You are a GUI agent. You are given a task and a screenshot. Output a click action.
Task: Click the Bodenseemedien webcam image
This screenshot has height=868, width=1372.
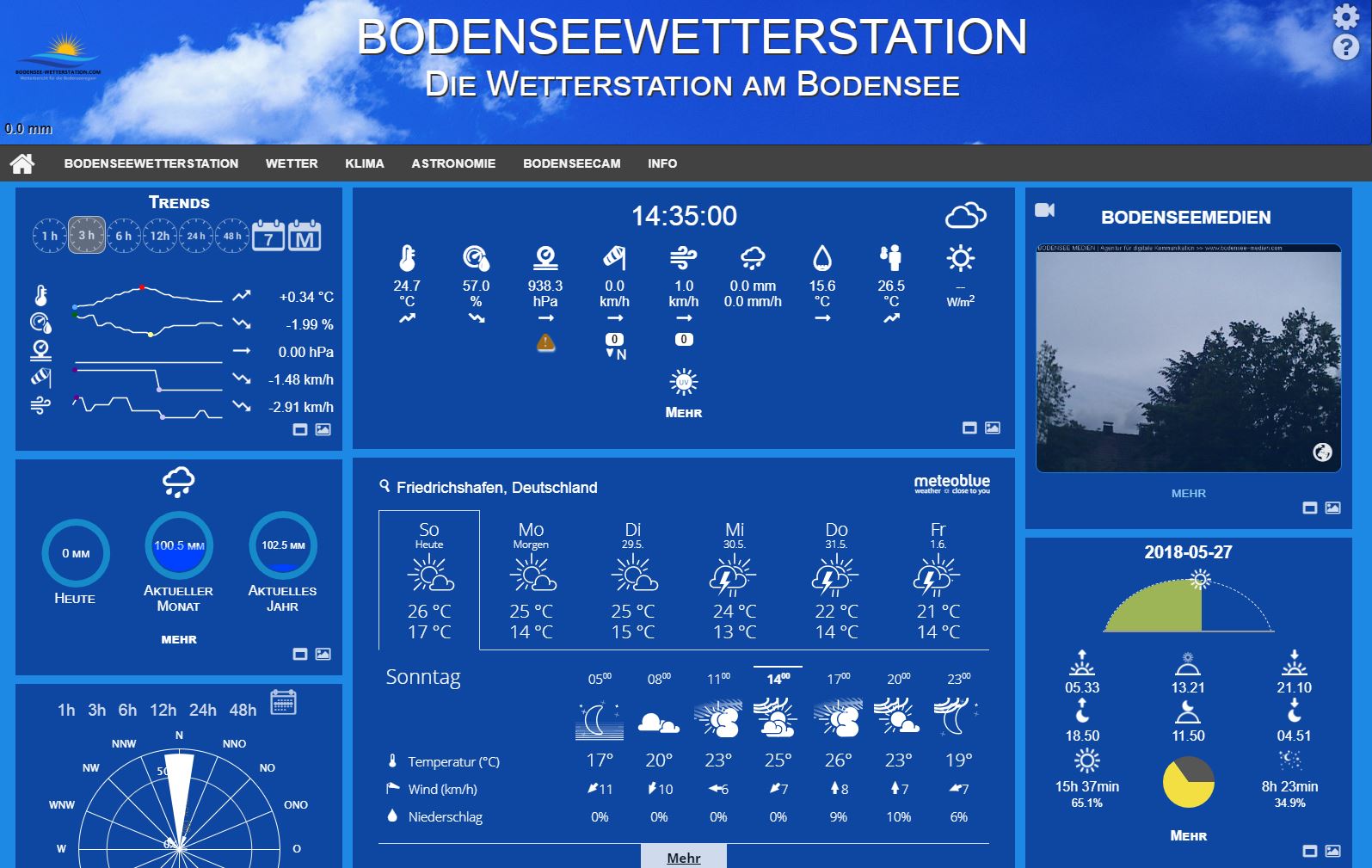click(x=1188, y=358)
